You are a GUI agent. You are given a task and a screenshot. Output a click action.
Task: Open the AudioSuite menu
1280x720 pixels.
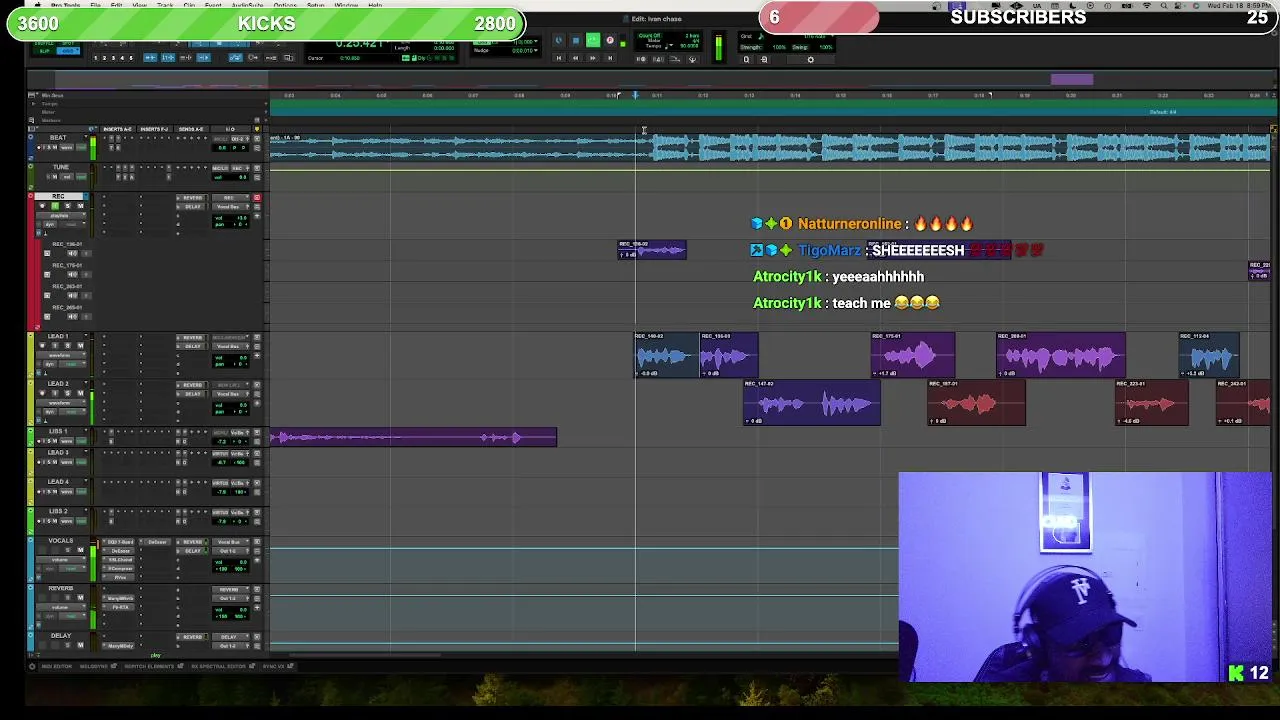coord(247,5)
